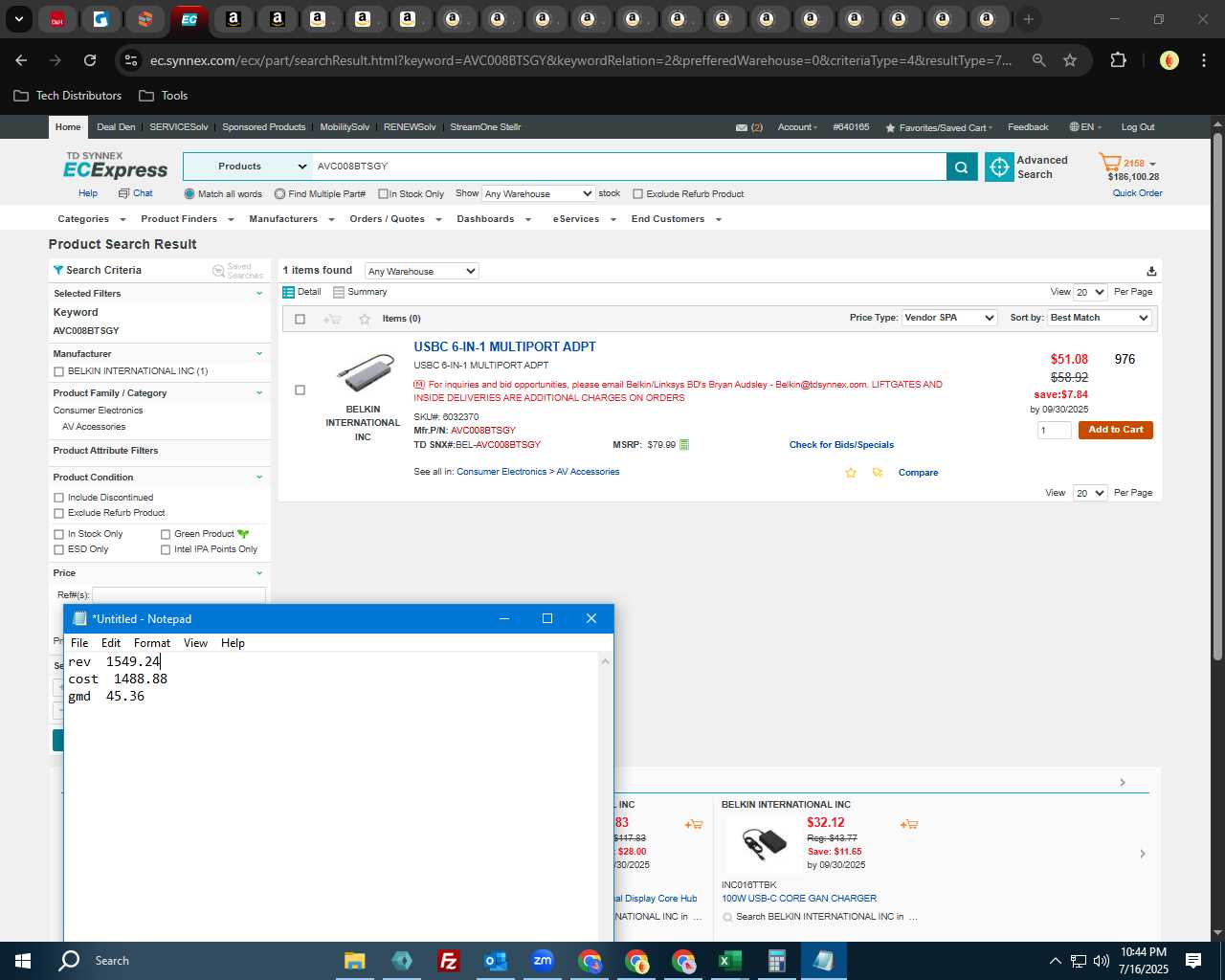Open the Deal Den tab

coord(116,127)
